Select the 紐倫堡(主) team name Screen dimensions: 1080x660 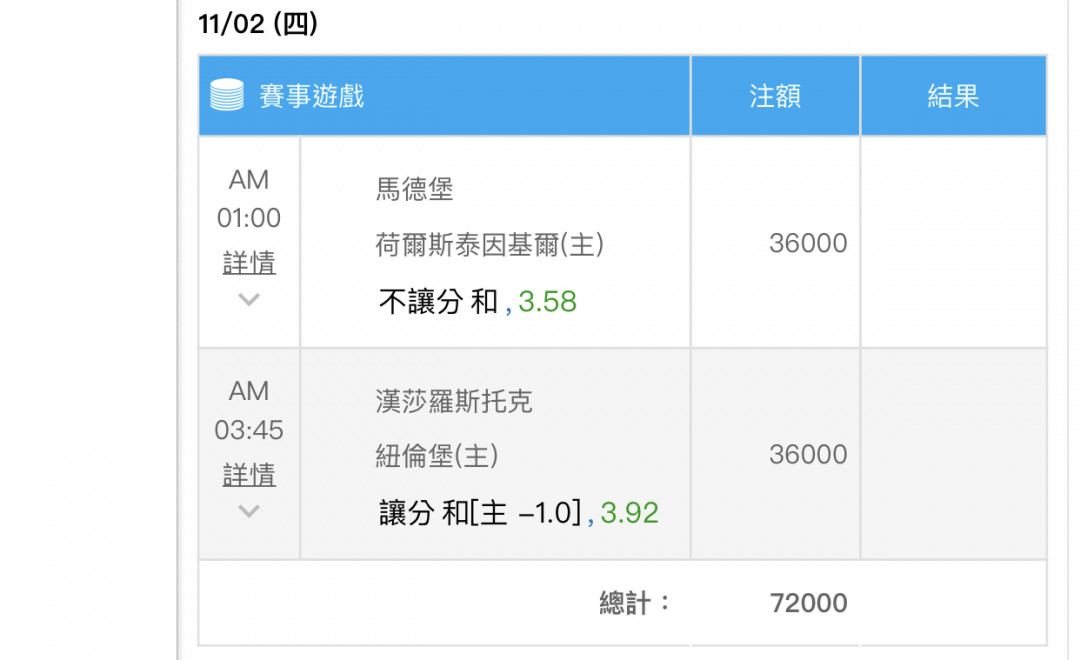pyautogui.click(x=437, y=456)
